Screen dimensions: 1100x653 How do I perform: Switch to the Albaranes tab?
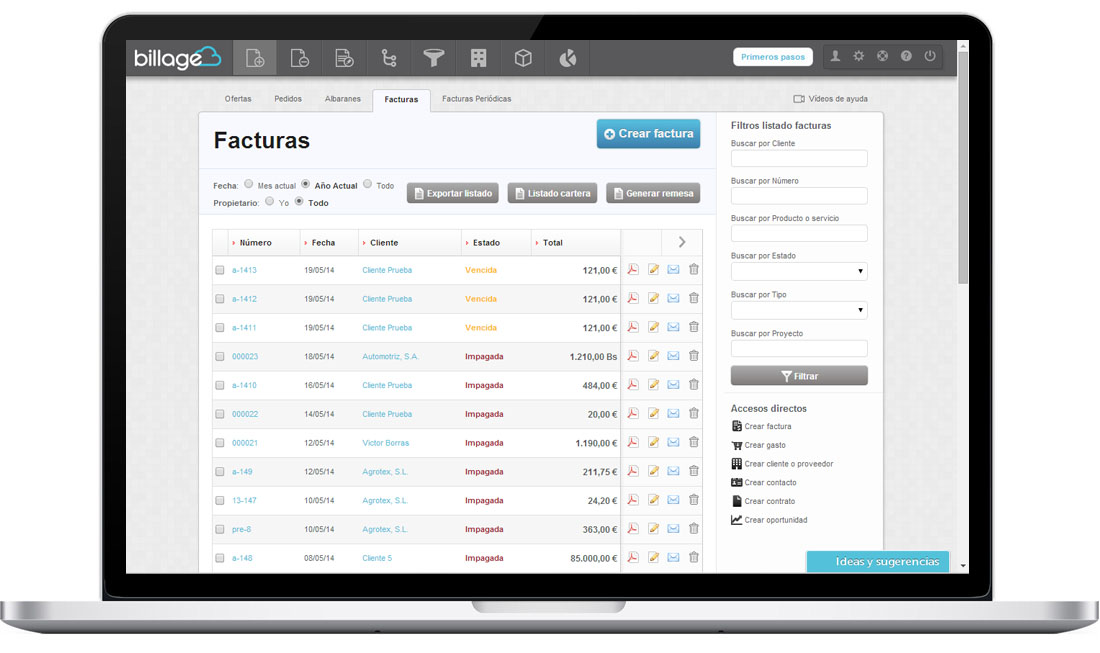pos(343,99)
